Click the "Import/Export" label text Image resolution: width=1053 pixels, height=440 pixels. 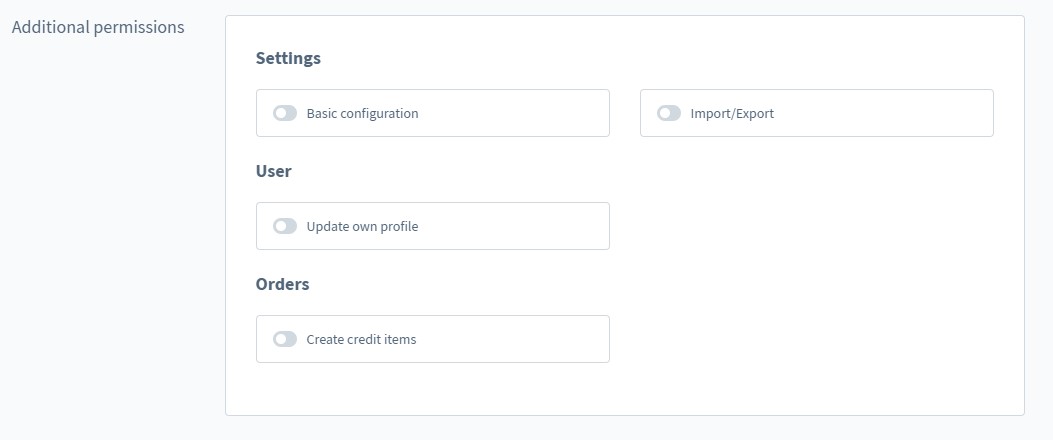[x=732, y=114]
